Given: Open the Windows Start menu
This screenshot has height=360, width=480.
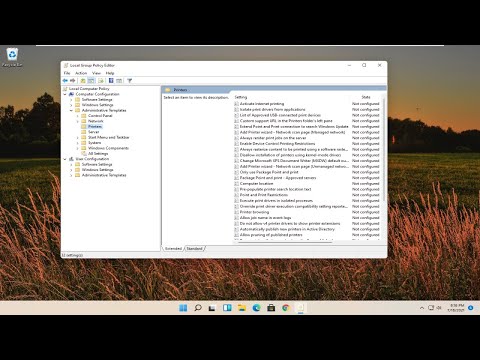Looking at the screenshot, I should click(183, 308).
